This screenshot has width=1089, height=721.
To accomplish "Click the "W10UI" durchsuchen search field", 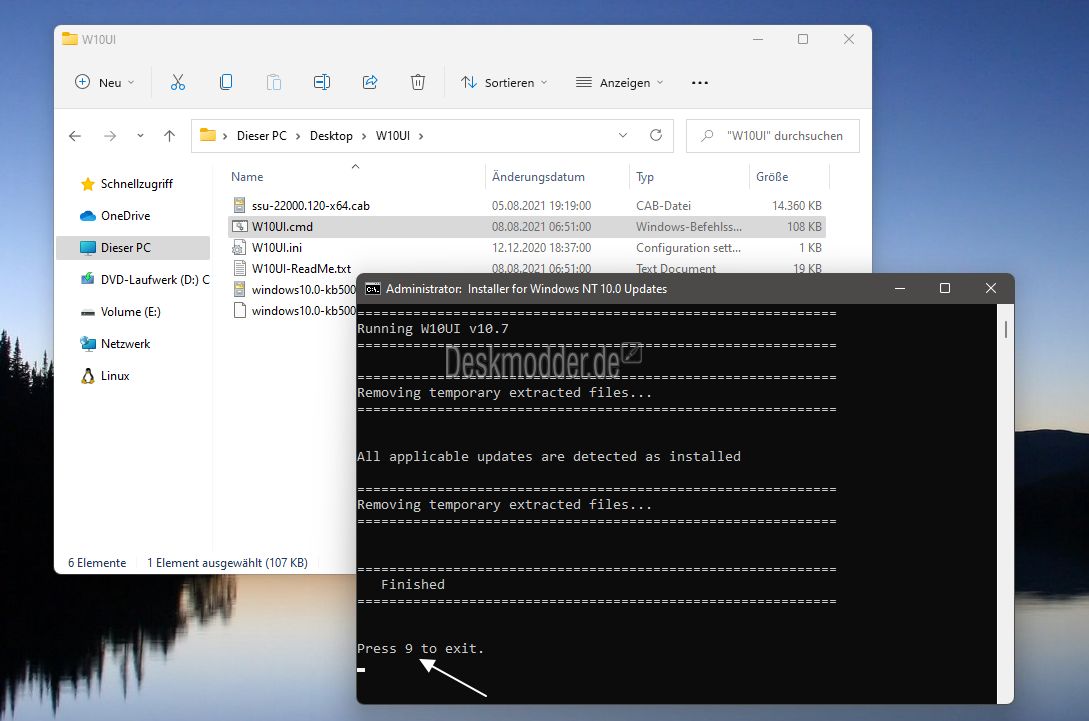I will (x=773, y=136).
